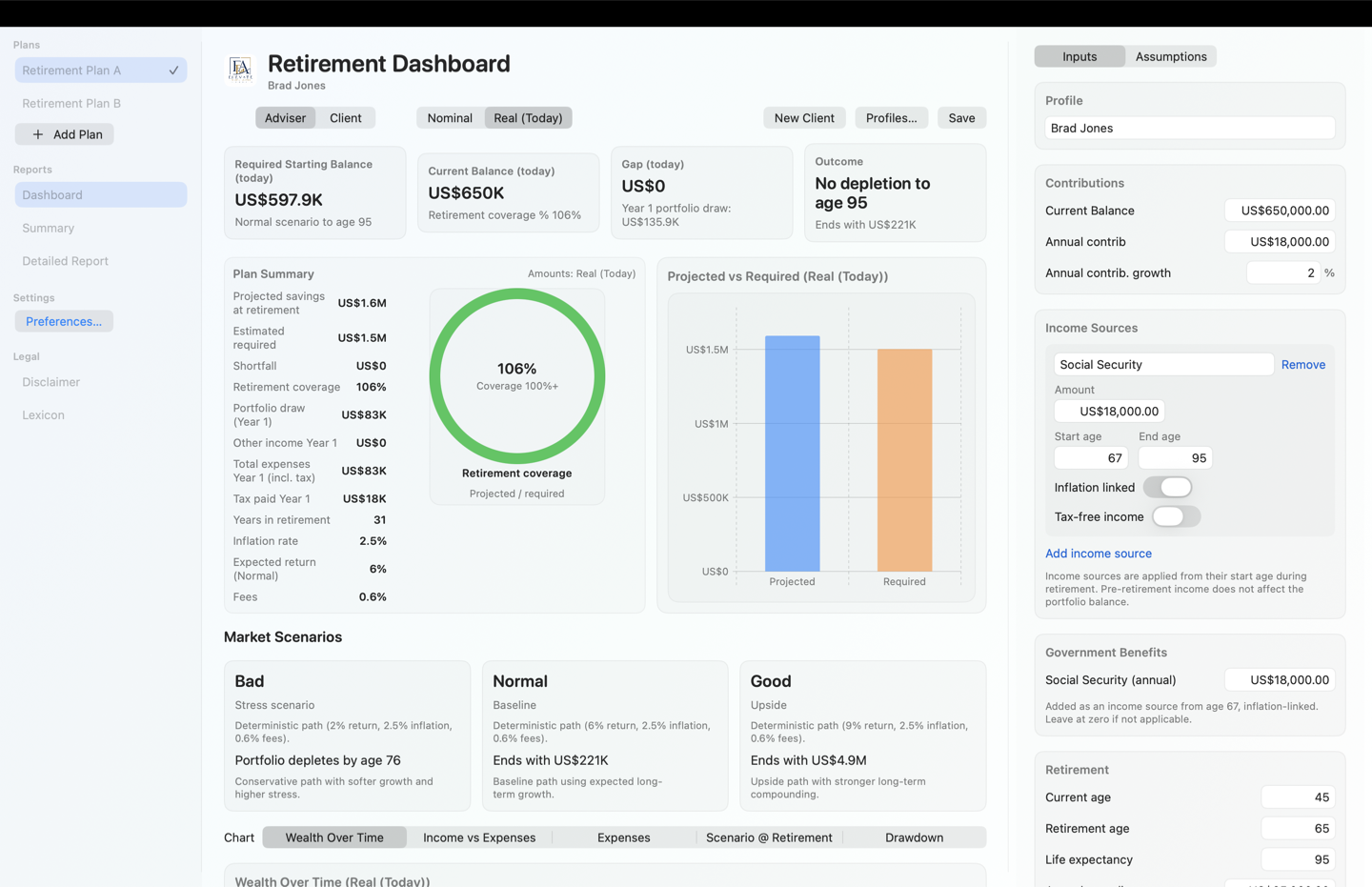Click the plus icon on Add Plan
Screen dimensions: 1372x887
tap(38, 134)
